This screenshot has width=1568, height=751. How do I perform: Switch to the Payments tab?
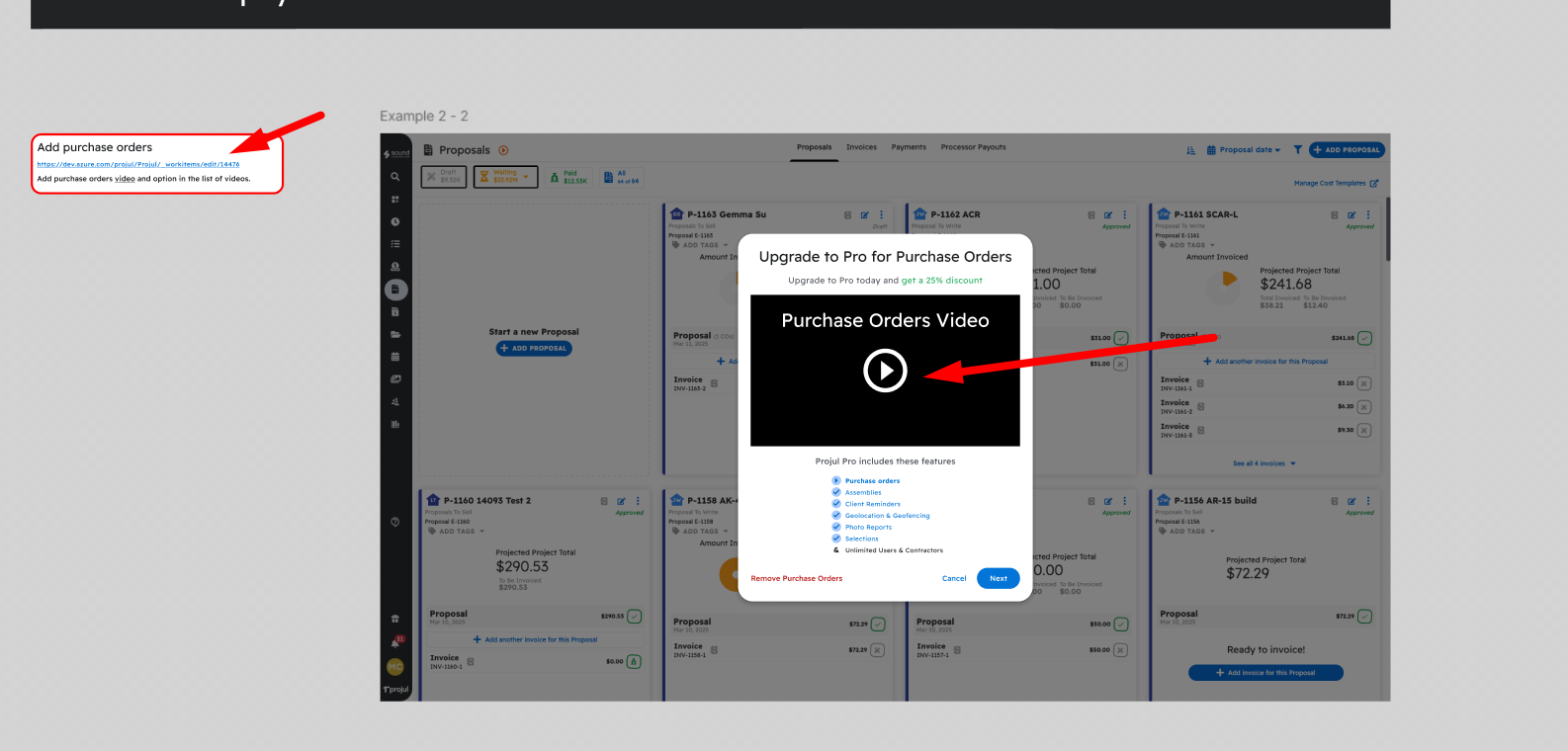tap(909, 147)
